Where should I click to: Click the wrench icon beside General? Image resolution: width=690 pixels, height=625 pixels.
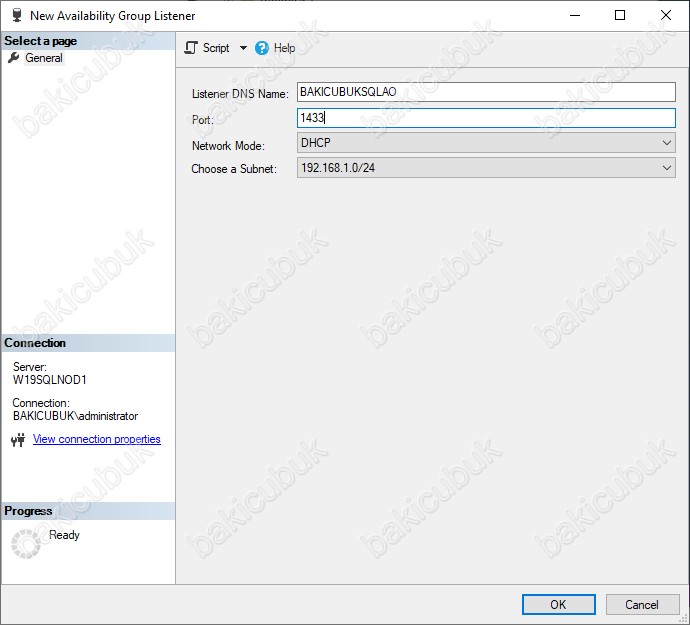click(14, 58)
